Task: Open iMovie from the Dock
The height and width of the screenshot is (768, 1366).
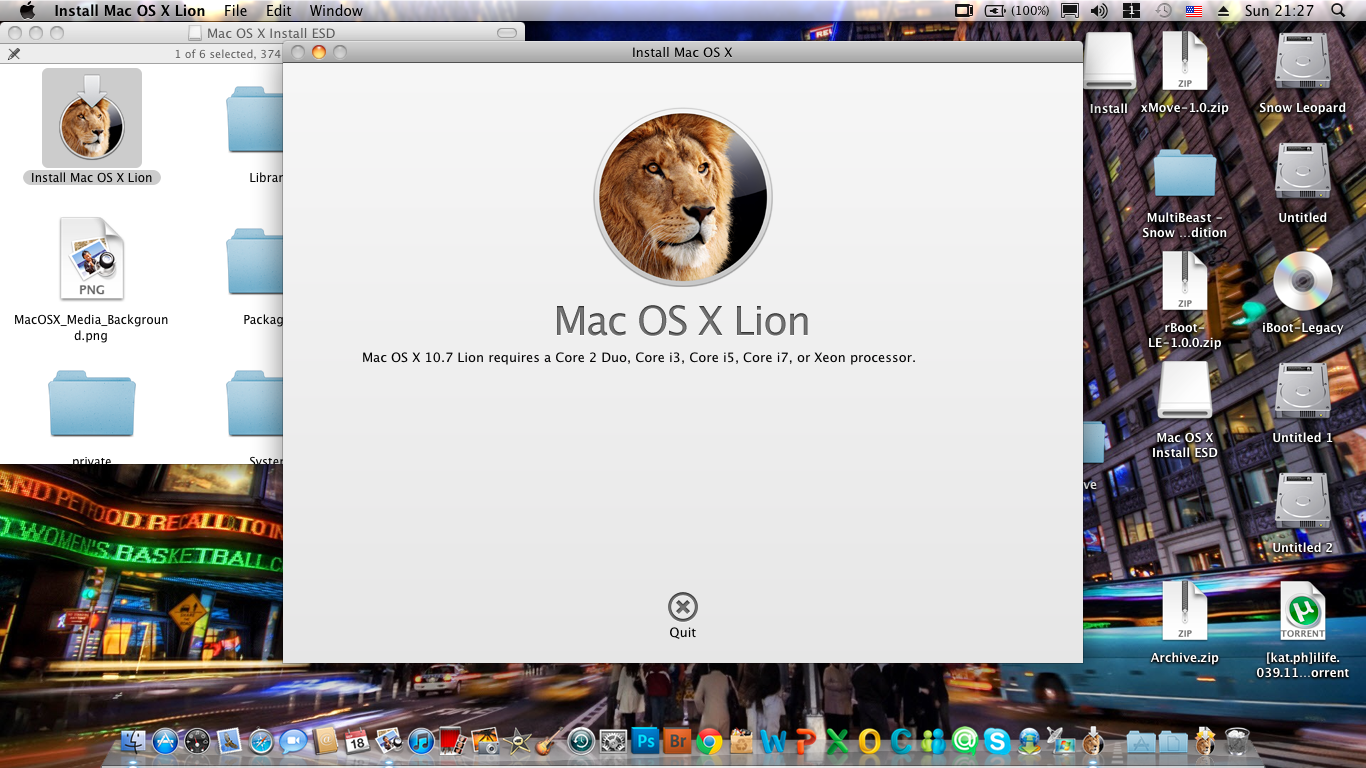Action: coord(518,741)
